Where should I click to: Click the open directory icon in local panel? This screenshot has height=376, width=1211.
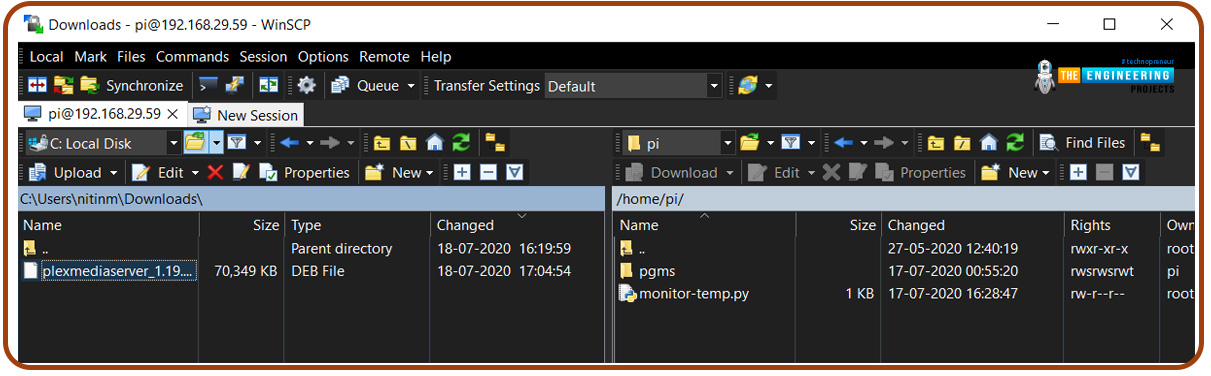(x=195, y=143)
